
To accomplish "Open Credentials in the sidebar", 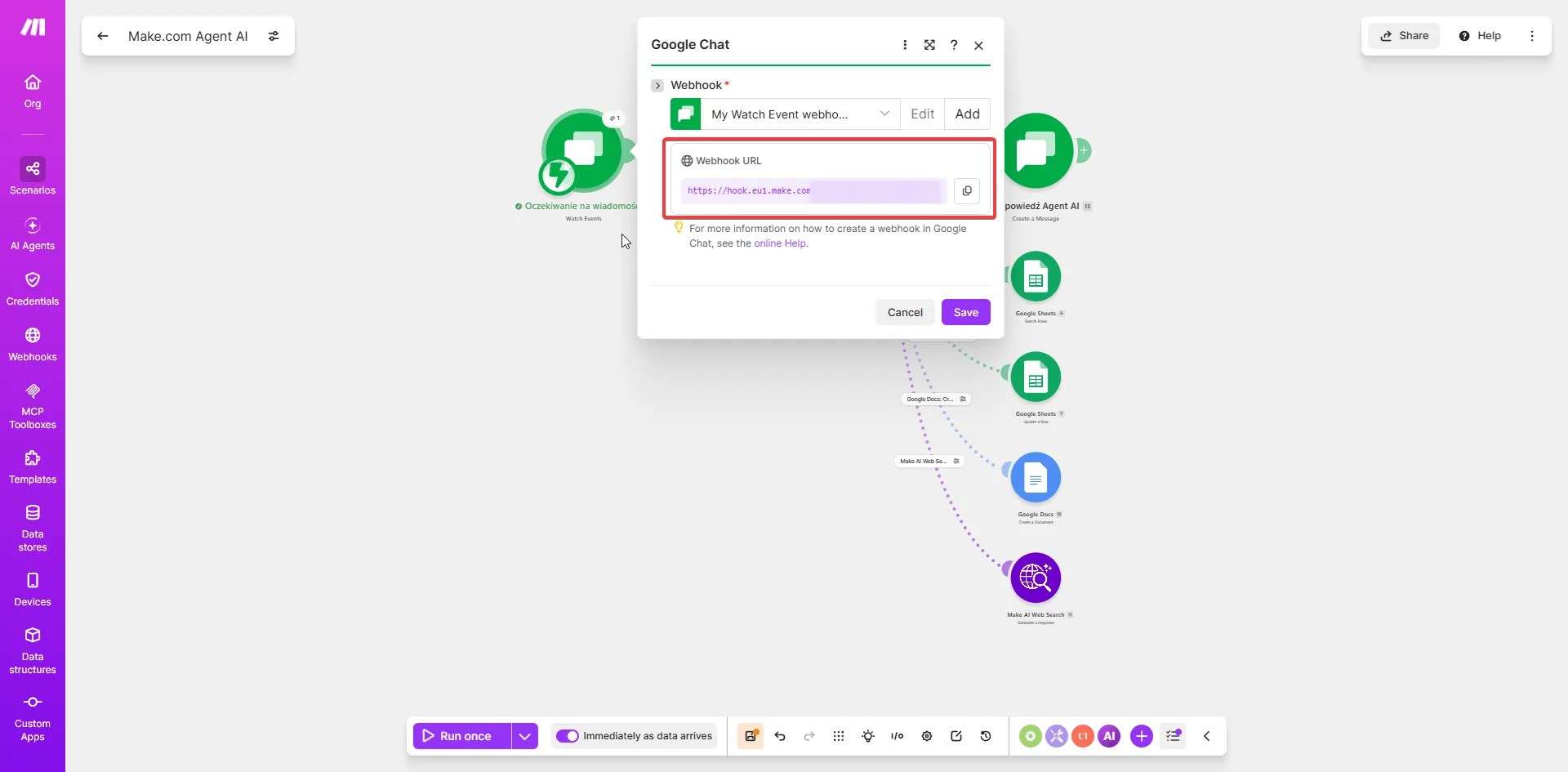I will (33, 289).
